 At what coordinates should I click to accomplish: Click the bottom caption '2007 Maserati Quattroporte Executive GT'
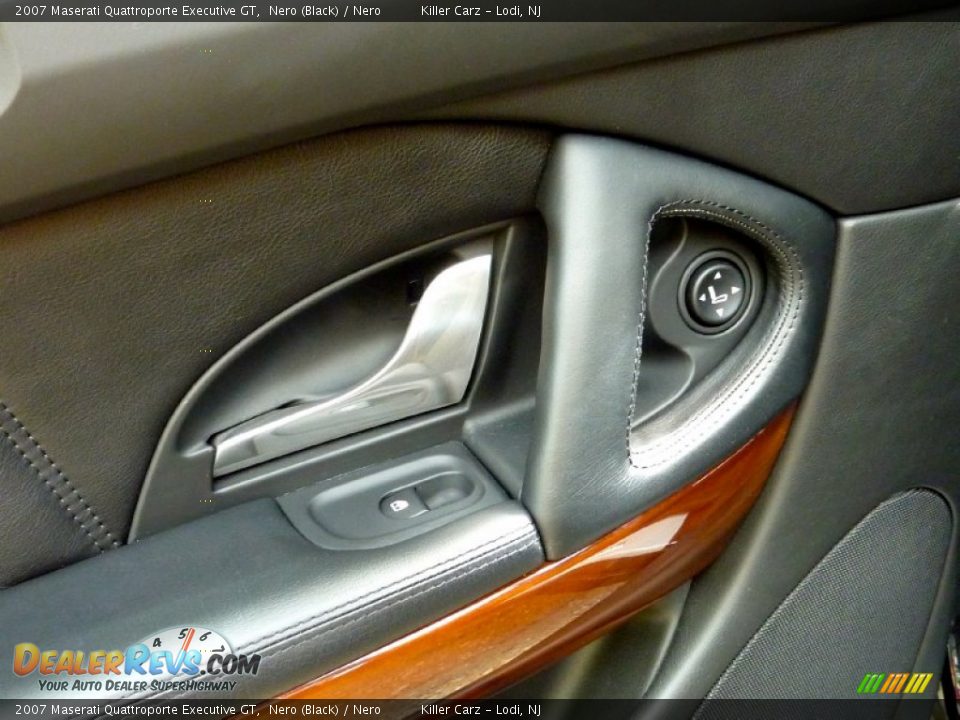click(x=135, y=710)
